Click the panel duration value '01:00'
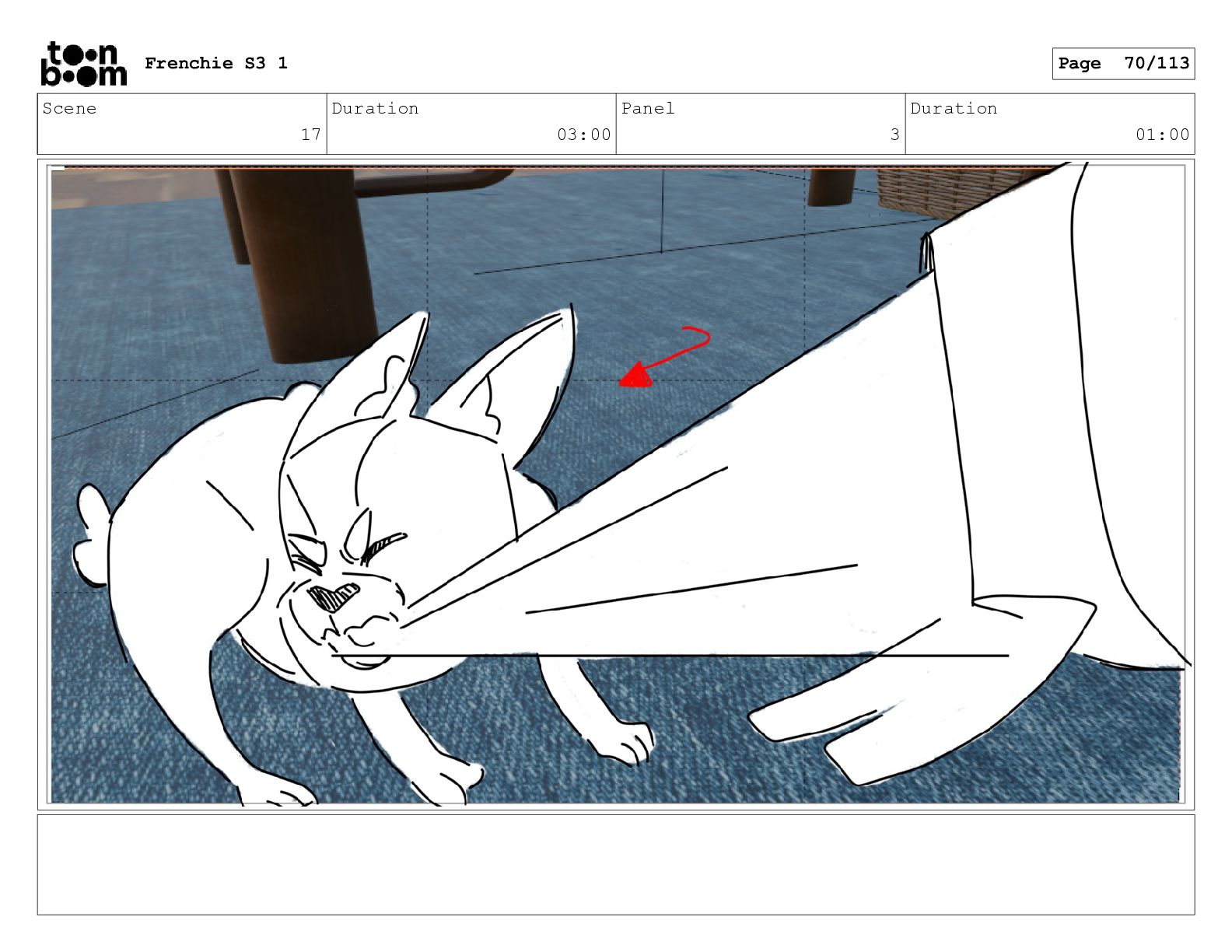 (1162, 135)
